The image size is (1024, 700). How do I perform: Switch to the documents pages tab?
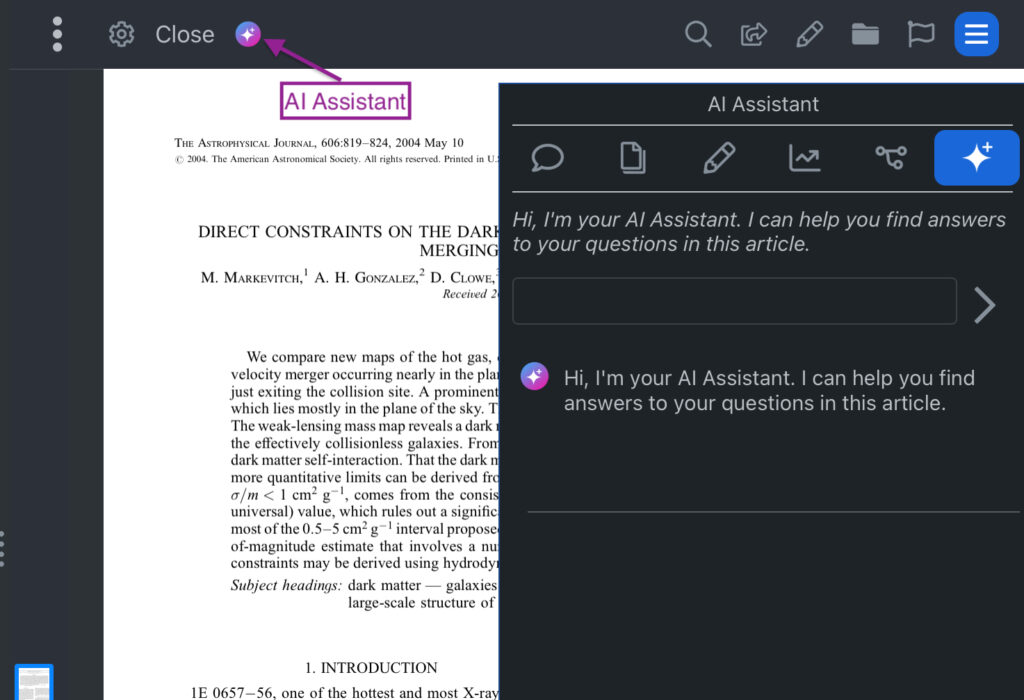tap(633, 158)
